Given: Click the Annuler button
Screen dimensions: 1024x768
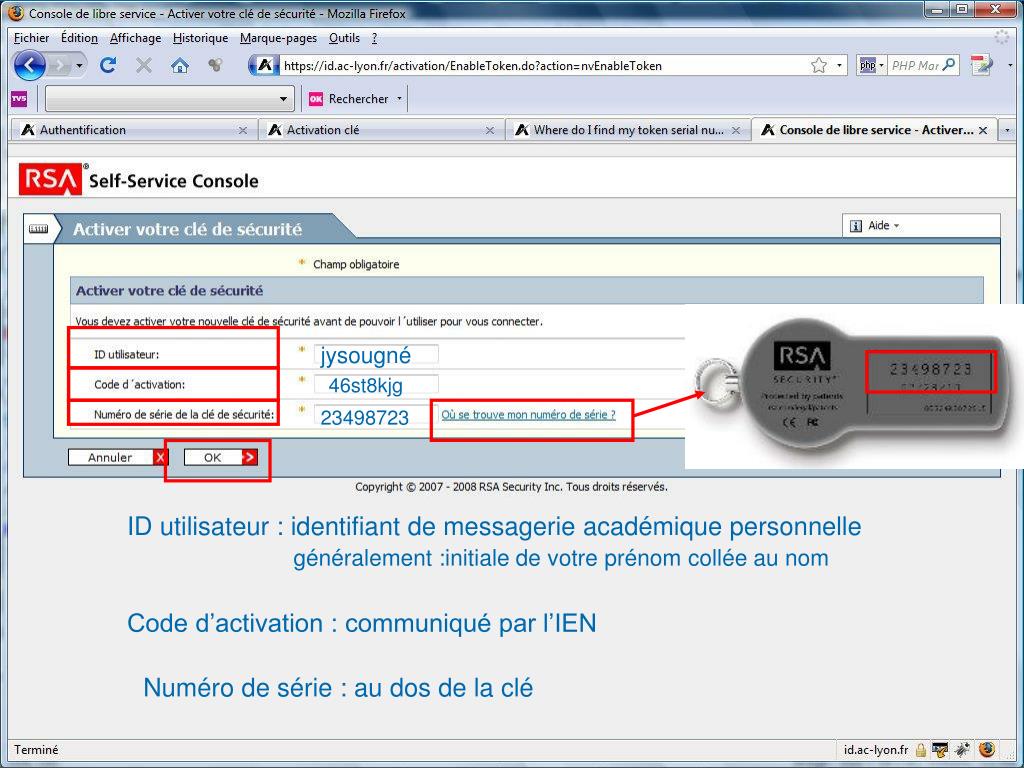Looking at the screenshot, I should pyautogui.click(x=118, y=457).
